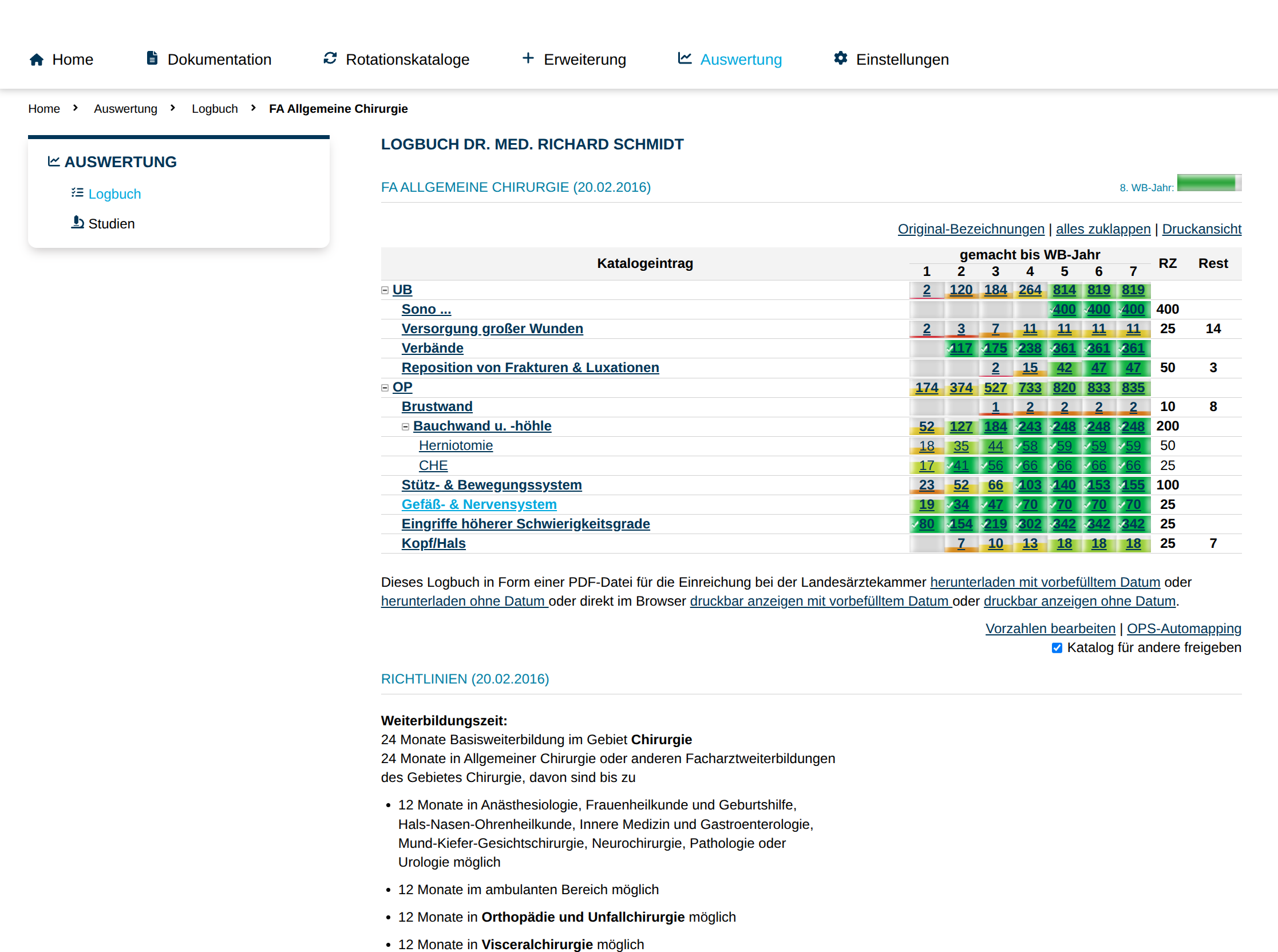Click druckbar anzeigen mit vorbefülltem Datum

(x=821, y=602)
